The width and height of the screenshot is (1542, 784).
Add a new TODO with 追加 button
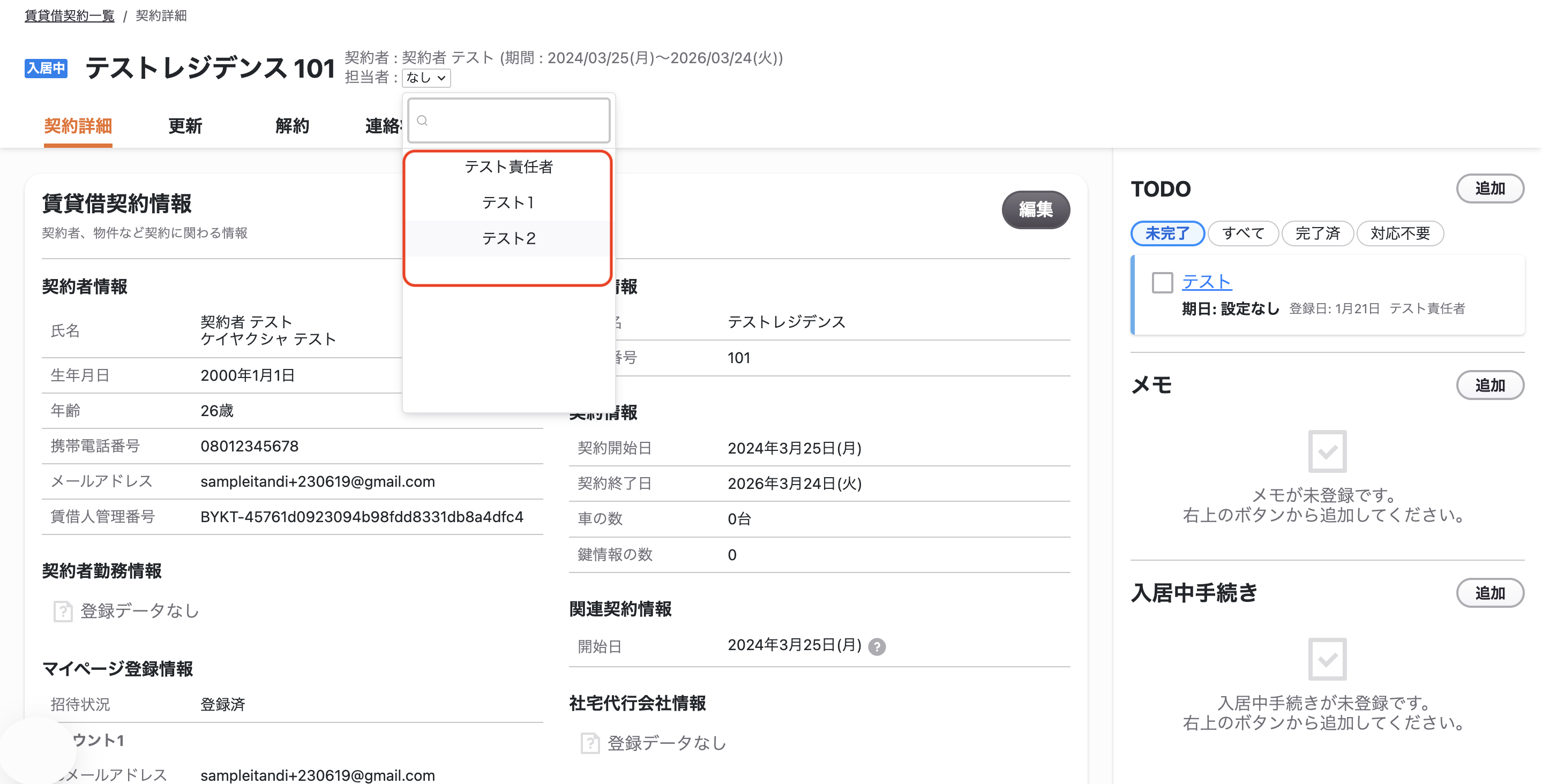pyautogui.click(x=1489, y=189)
